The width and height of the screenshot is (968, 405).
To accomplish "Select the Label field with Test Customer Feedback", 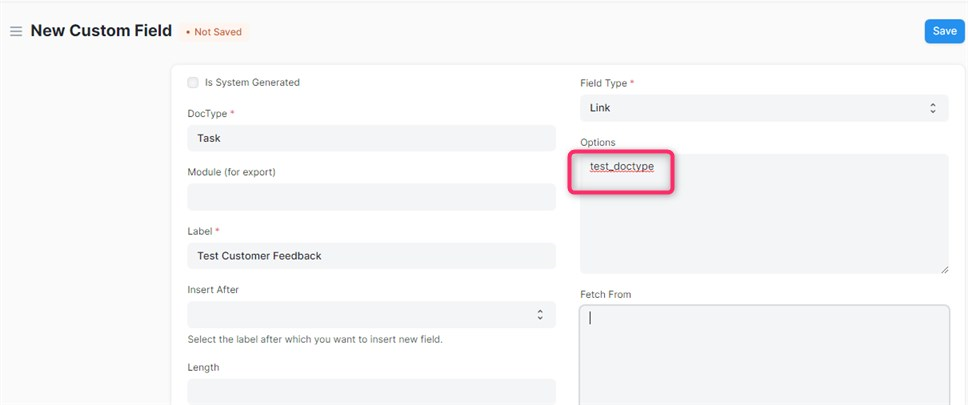I will [372, 256].
